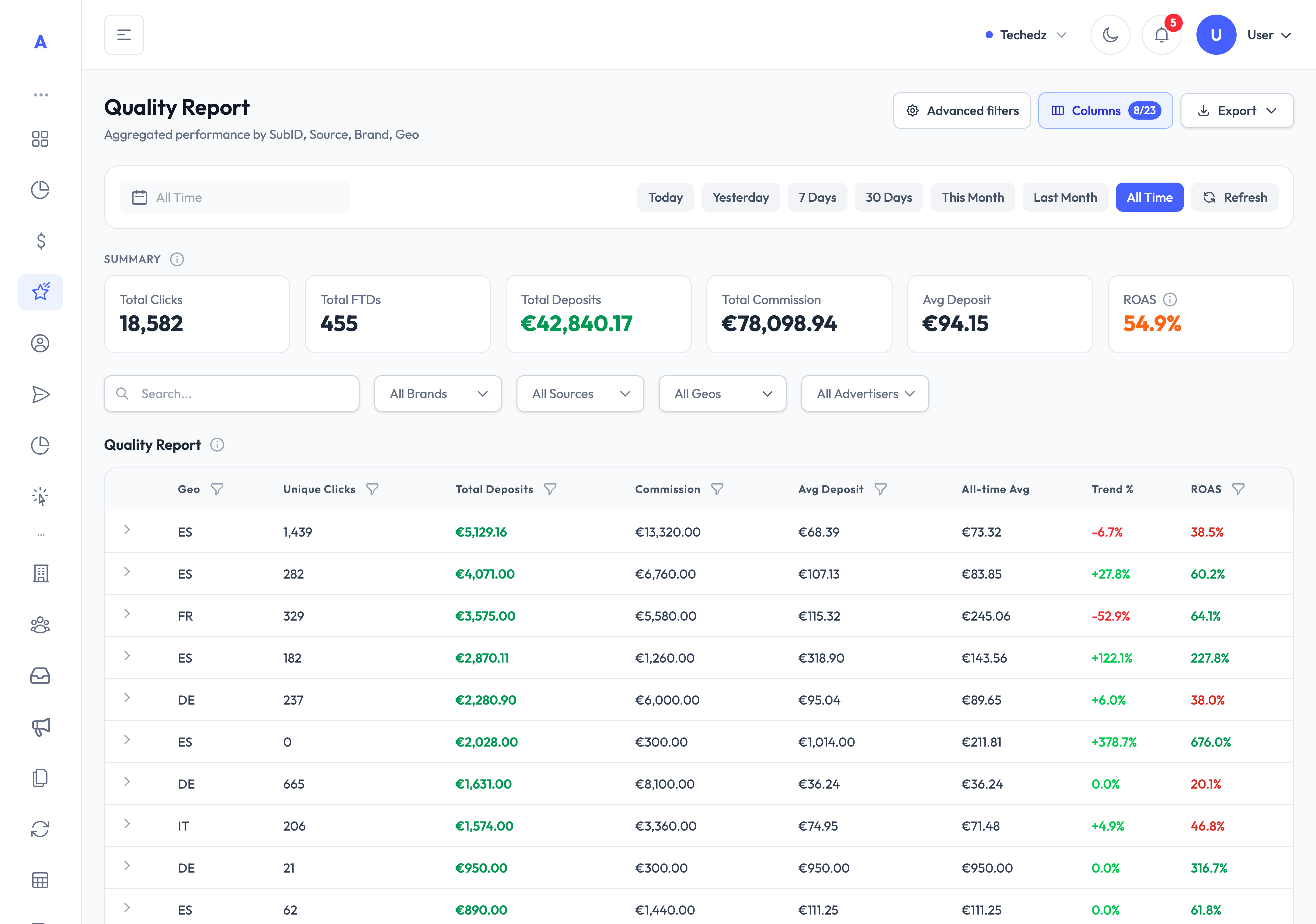Open the people group sidebar icon

pyautogui.click(x=40, y=625)
